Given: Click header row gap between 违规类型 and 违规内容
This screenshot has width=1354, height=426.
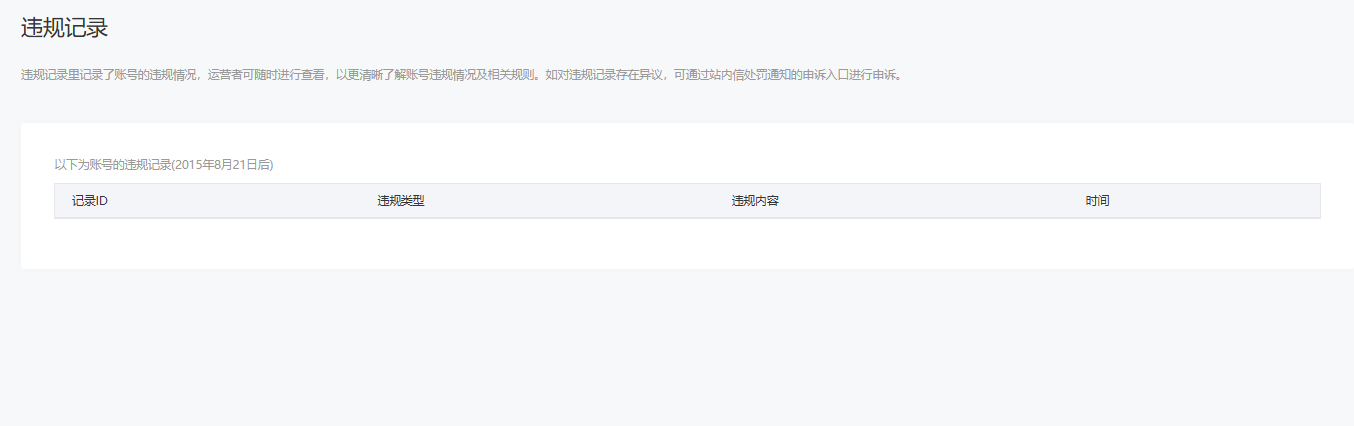Looking at the screenshot, I should point(578,201).
